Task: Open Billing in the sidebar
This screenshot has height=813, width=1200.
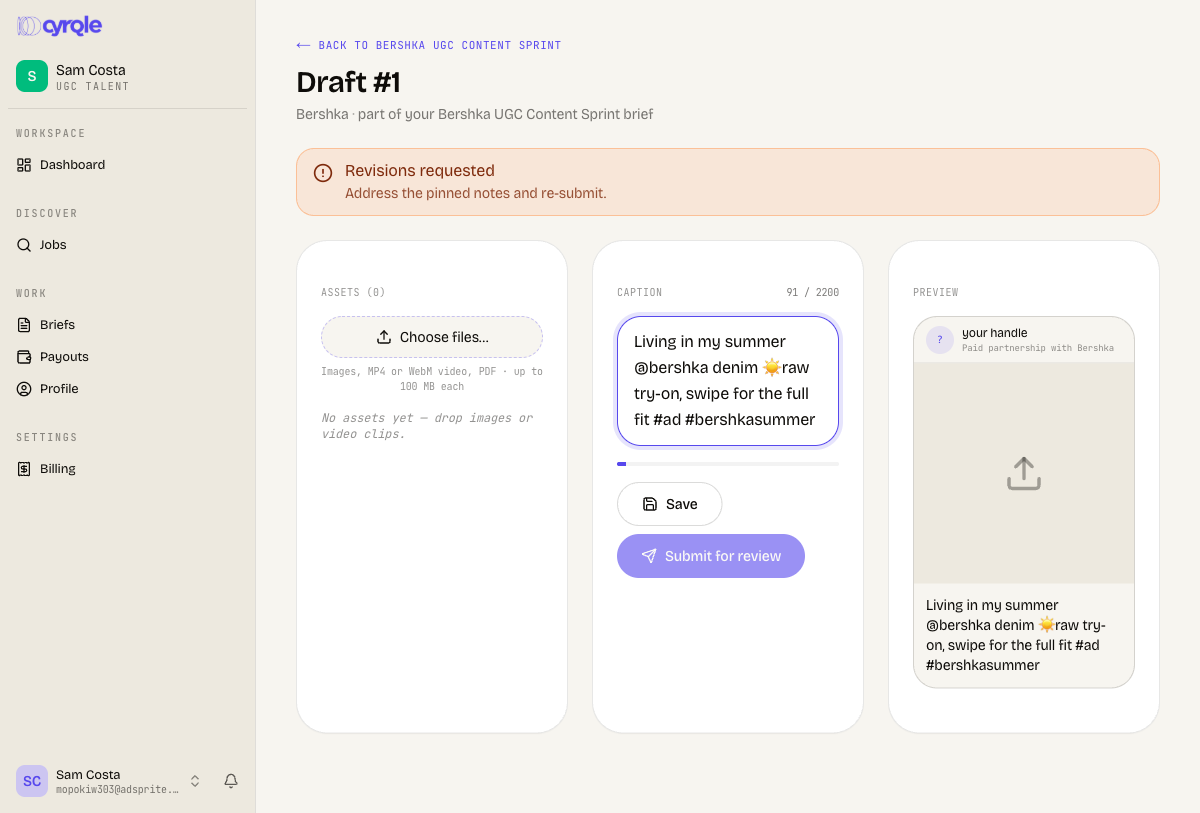Action: pyautogui.click(x=127, y=469)
